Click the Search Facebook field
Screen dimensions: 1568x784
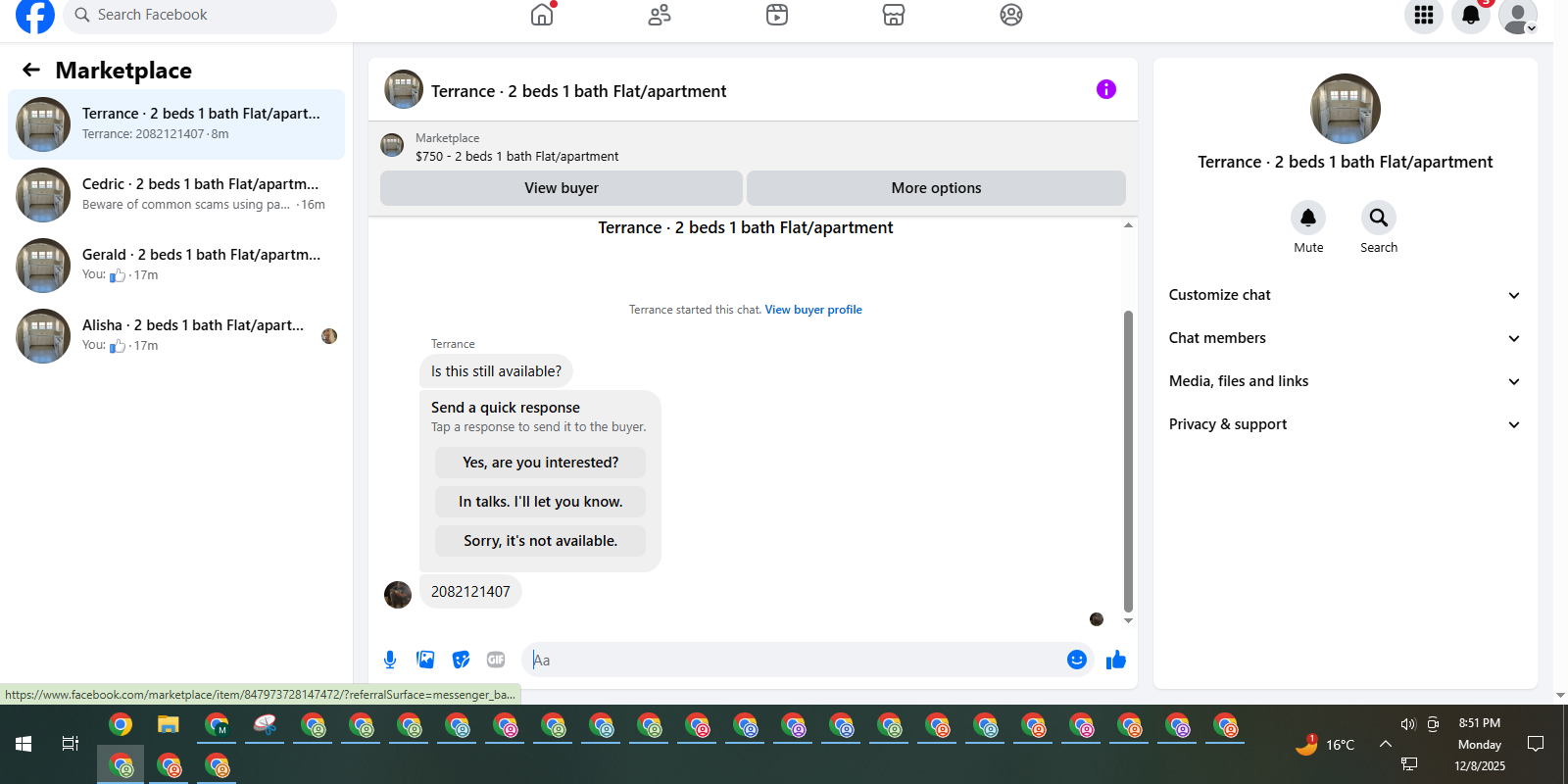coord(200,15)
